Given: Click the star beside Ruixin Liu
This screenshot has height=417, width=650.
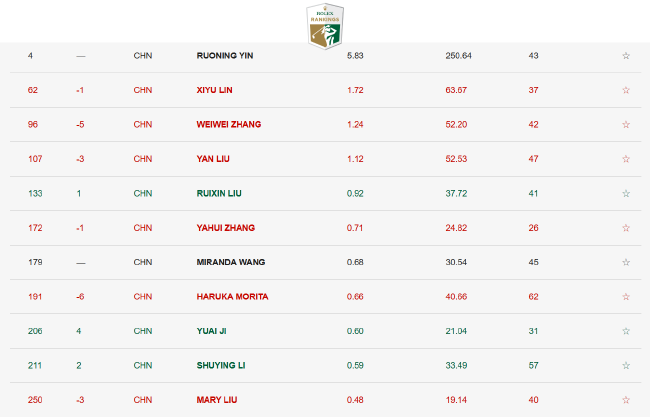Looking at the screenshot, I should pos(626,193).
